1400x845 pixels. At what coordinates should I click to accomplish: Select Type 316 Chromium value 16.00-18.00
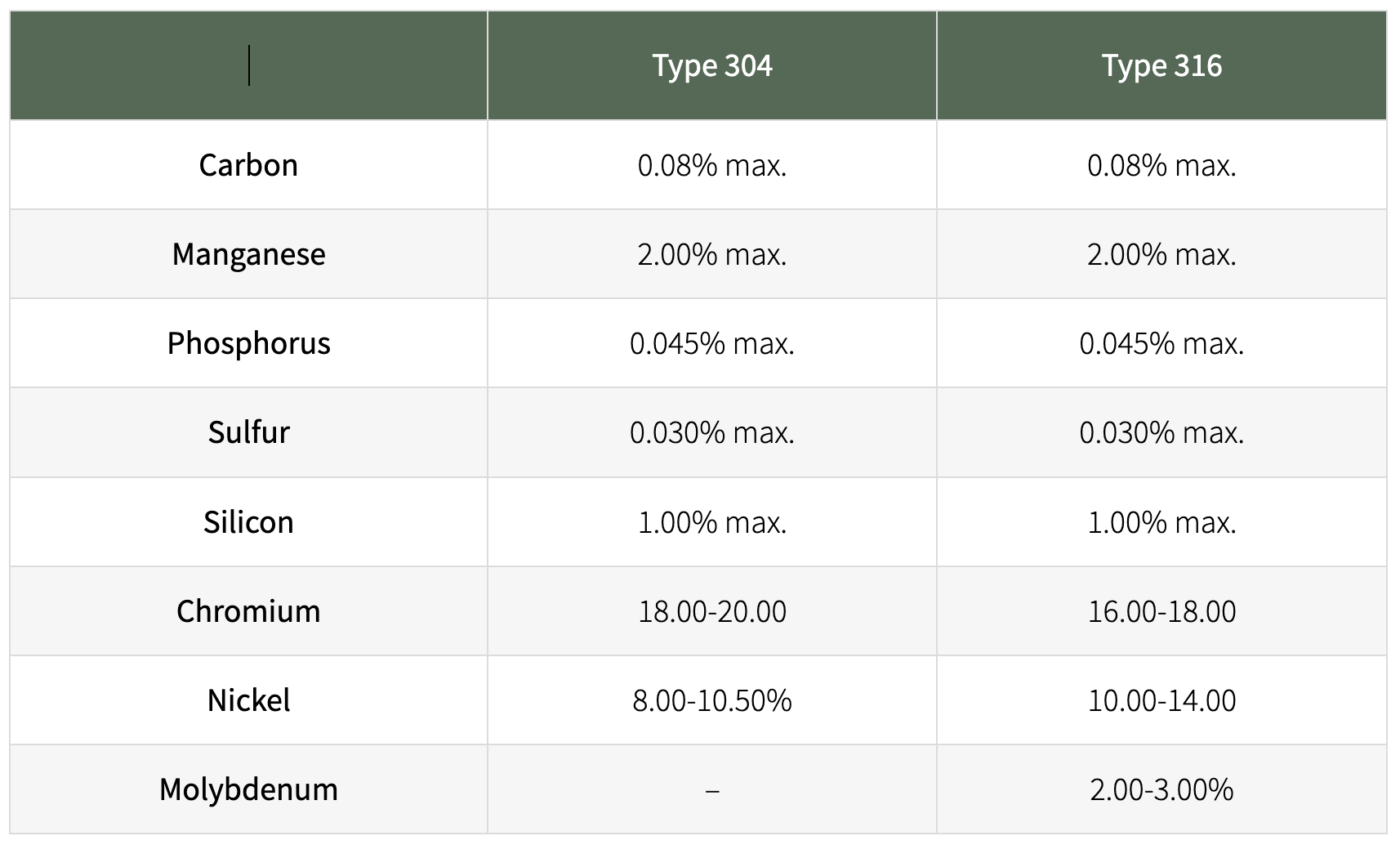click(1161, 611)
